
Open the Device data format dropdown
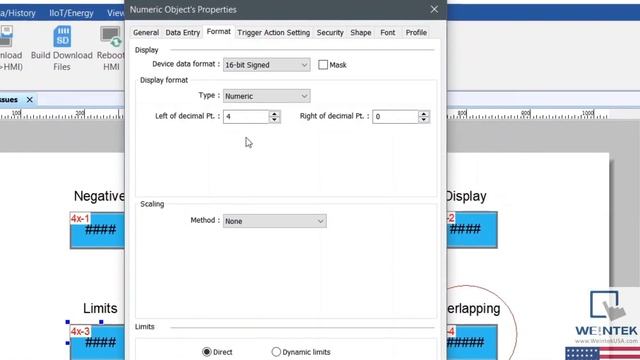266,65
